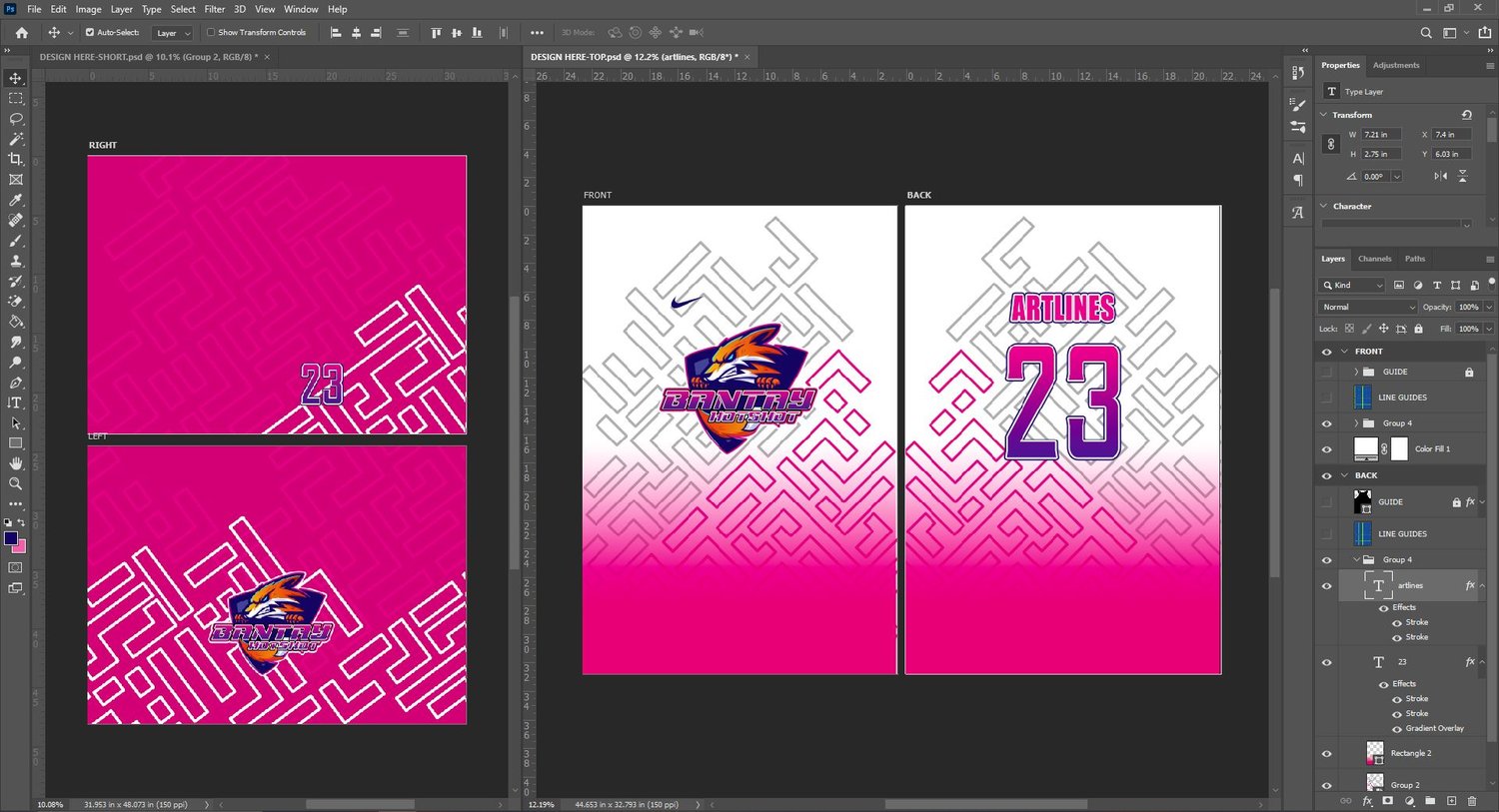This screenshot has width=1499, height=812.
Task: Reset the transform in Properties panel
Action: pyautogui.click(x=1466, y=115)
